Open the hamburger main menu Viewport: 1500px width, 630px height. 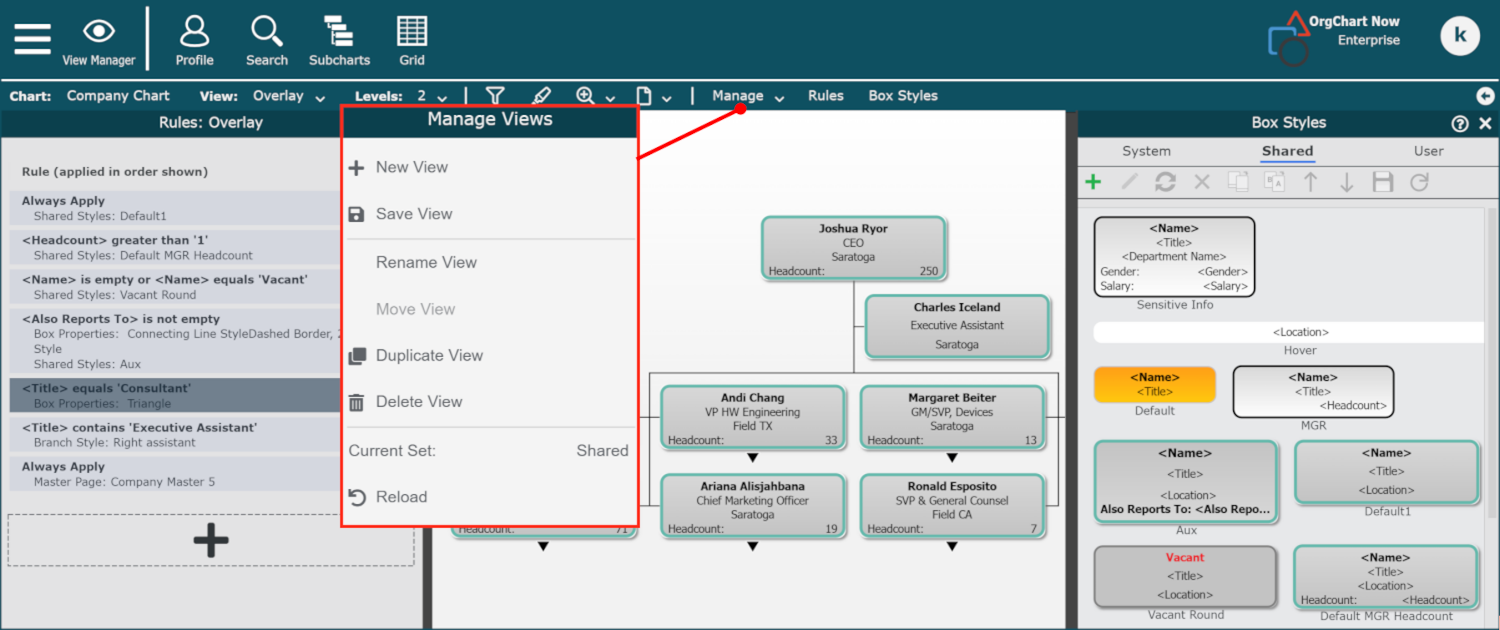coord(32,39)
